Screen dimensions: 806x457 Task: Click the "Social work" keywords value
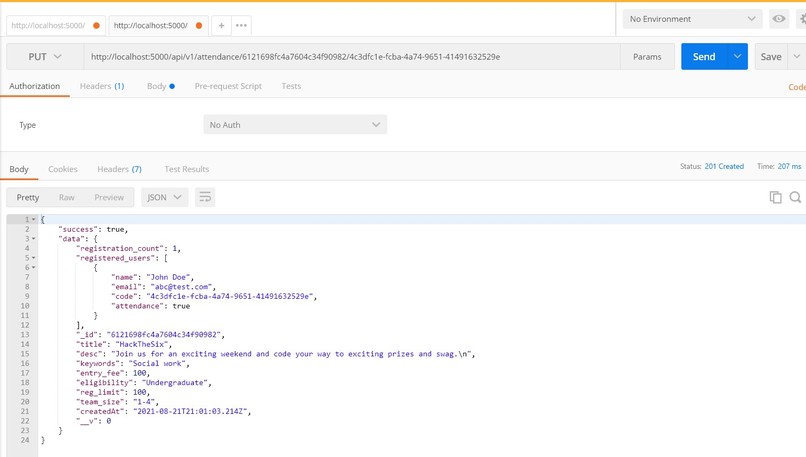point(157,363)
